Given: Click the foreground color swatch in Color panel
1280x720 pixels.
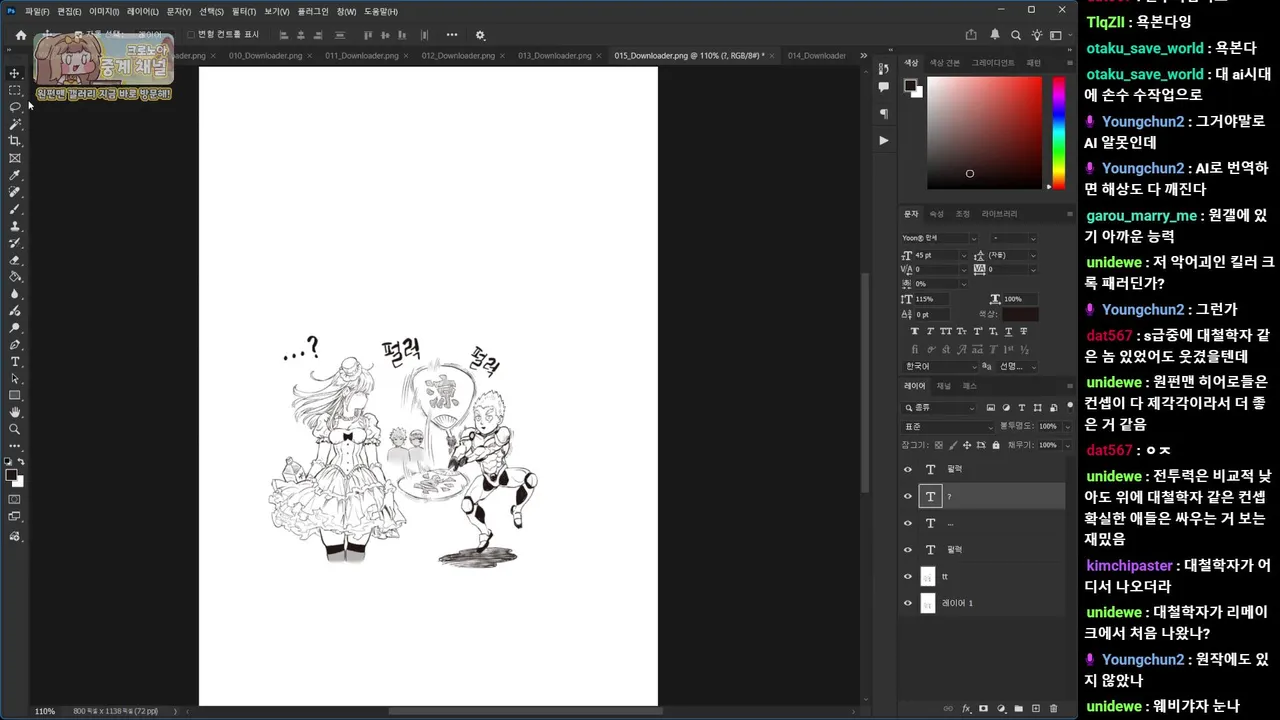Looking at the screenshot, I should 911,86.
